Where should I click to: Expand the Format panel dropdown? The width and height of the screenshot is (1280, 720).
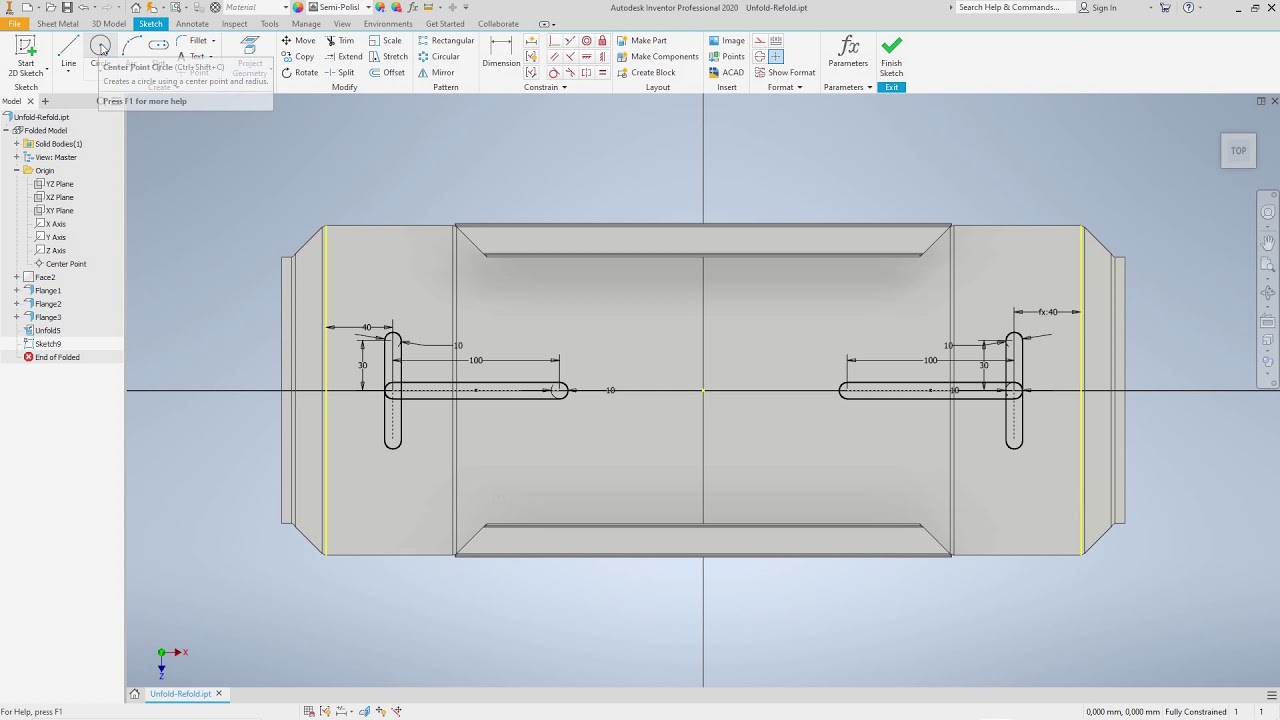[800, 87]
